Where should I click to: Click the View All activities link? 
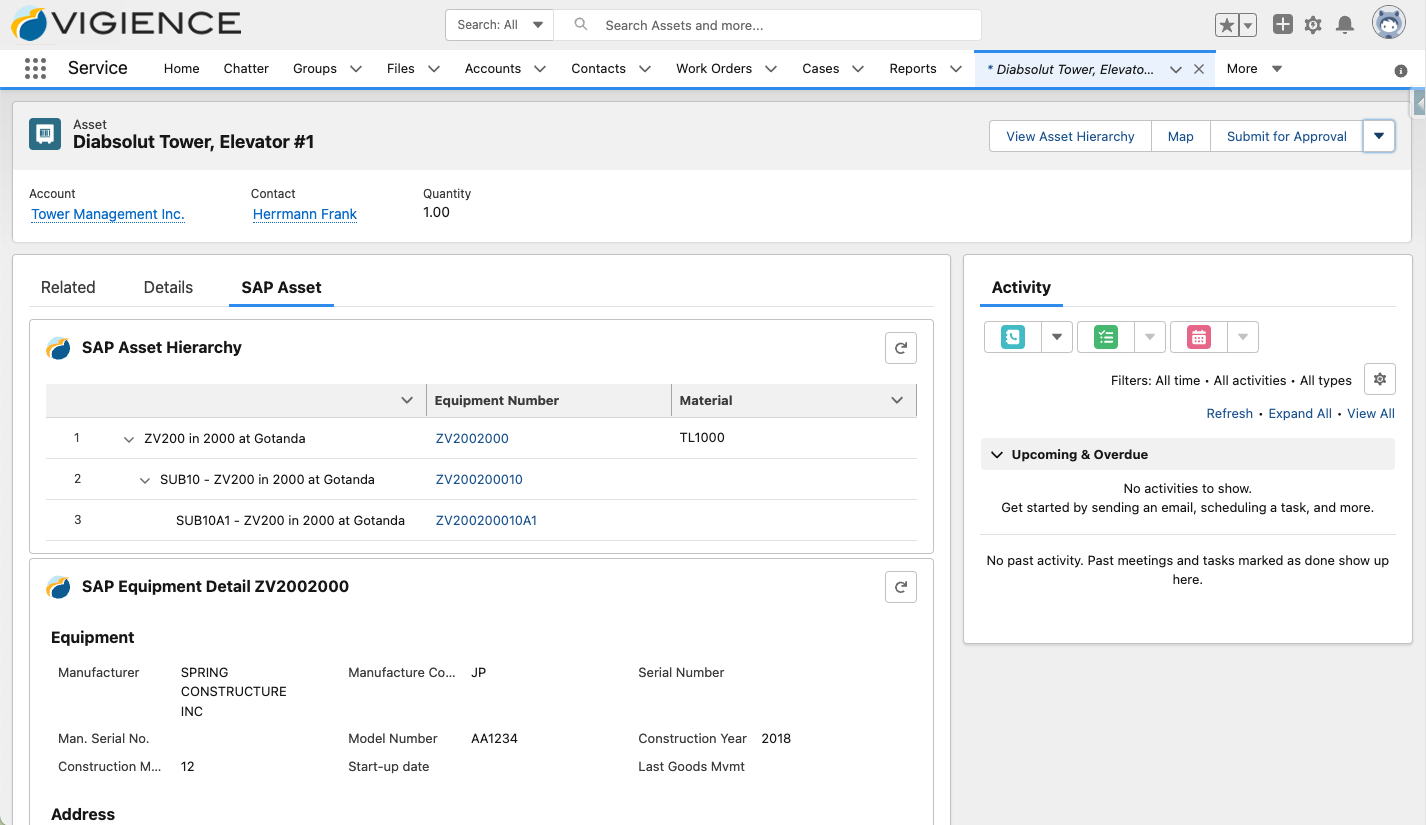click(1371, 414)
